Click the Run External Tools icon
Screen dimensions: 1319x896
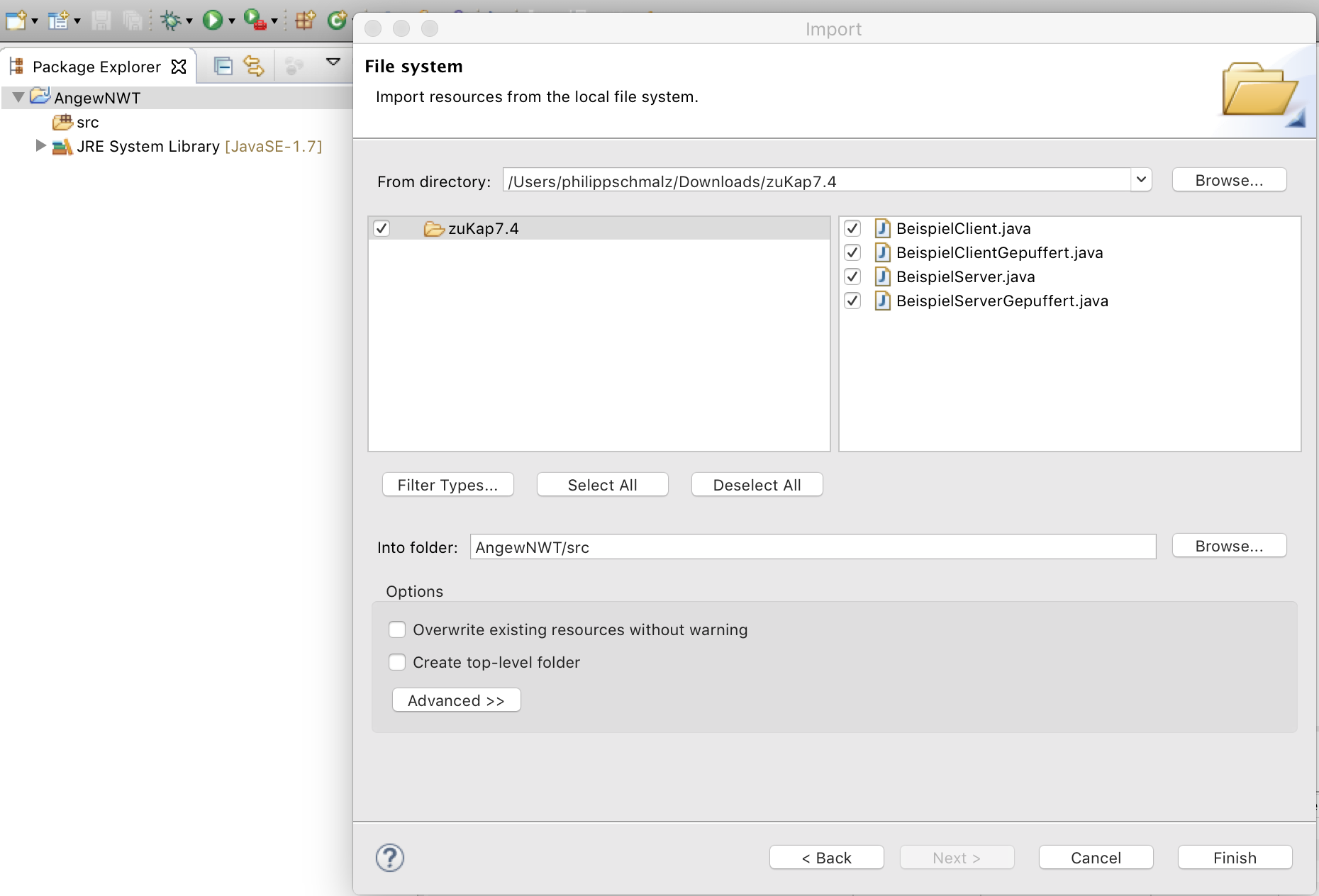point(255,20)
